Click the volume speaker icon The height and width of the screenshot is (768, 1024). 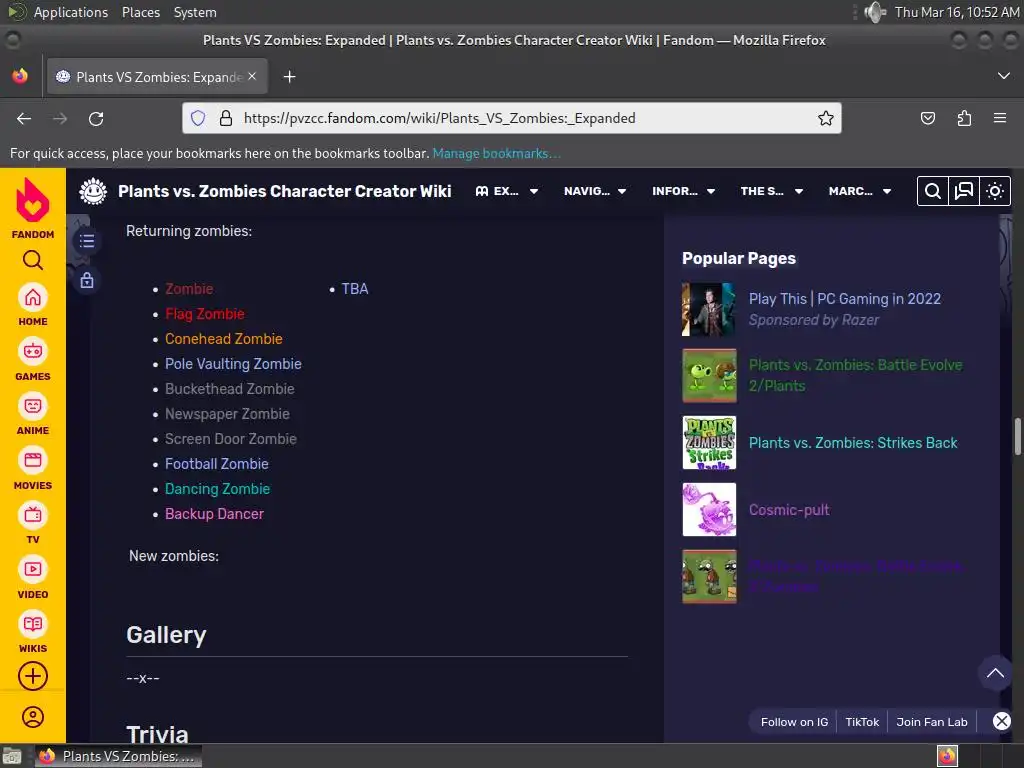874,12
